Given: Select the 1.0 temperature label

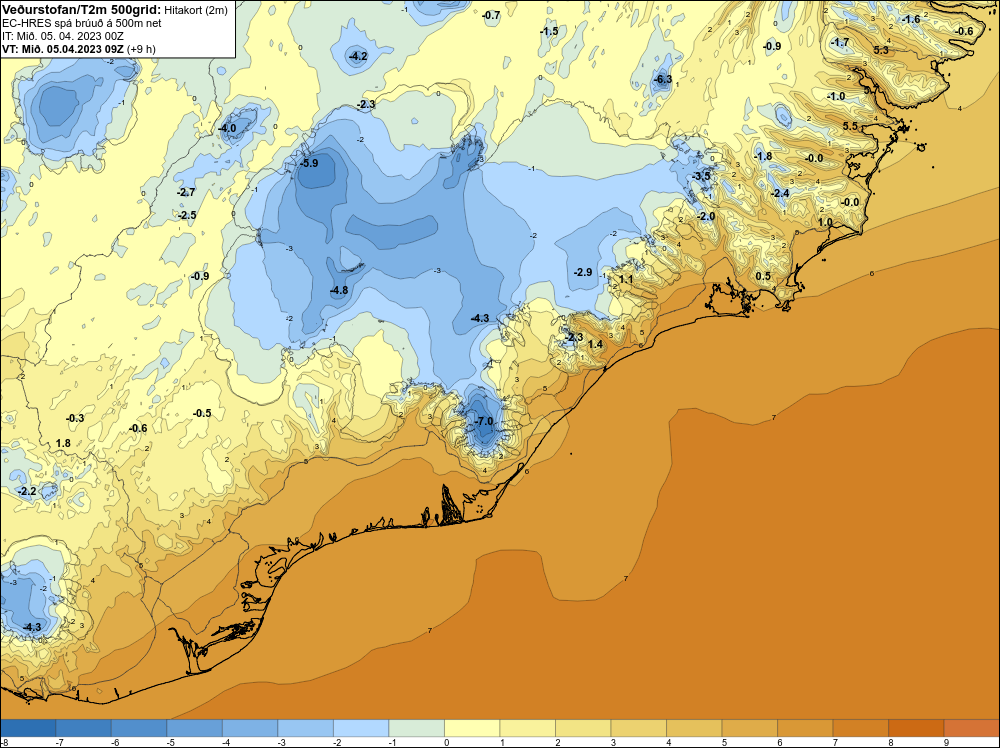Looking at the screenshot, I should coord(825,223).
